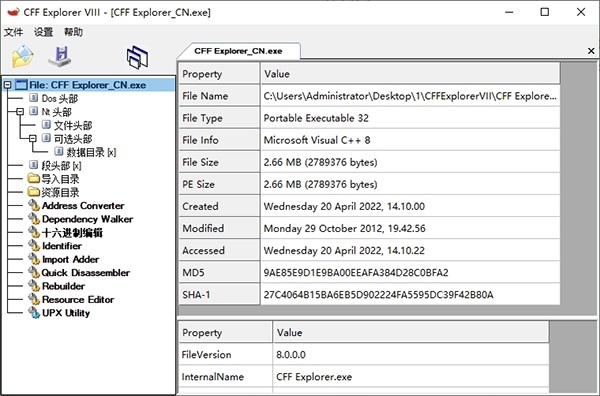This screenshot has width=600, height=396.
Task: Click the file icon beside File: CFF Explorer_CN.exe
Action: coord(21,85)
